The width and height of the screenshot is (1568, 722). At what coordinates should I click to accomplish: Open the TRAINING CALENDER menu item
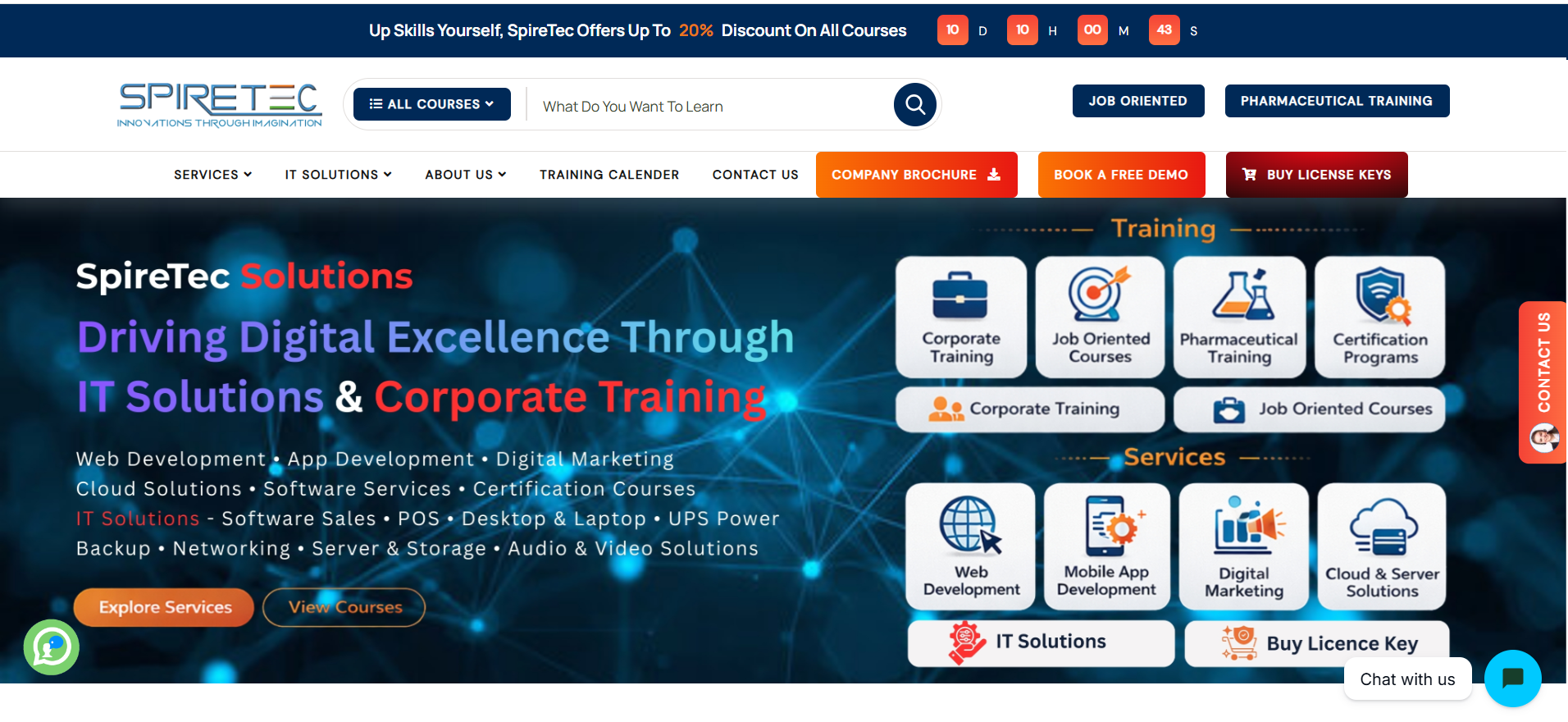609,174
